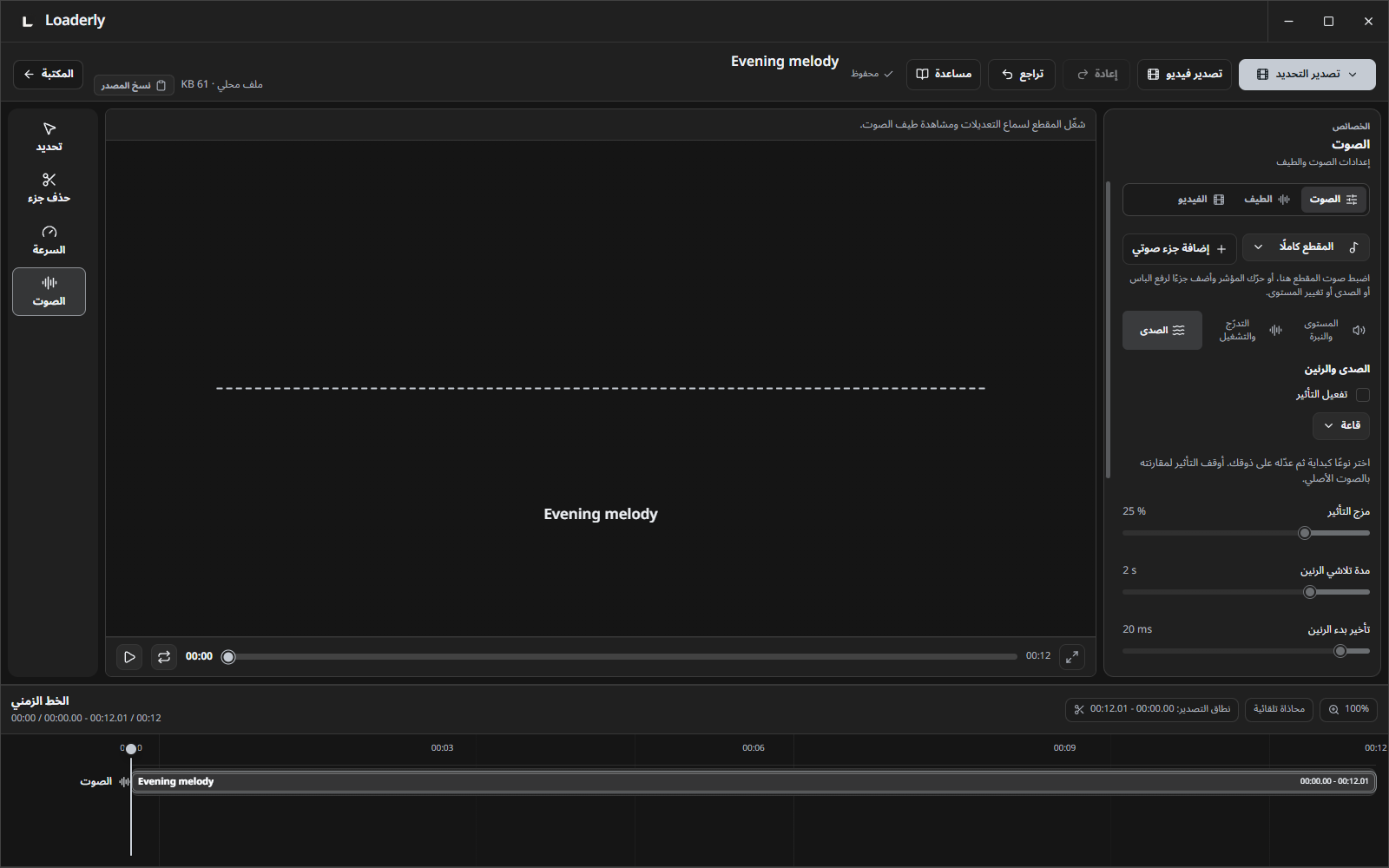This screenshot has width=1389, height=868.
Task: Switch to the الفيديو tab
Action: click(x=1201, y=200)
